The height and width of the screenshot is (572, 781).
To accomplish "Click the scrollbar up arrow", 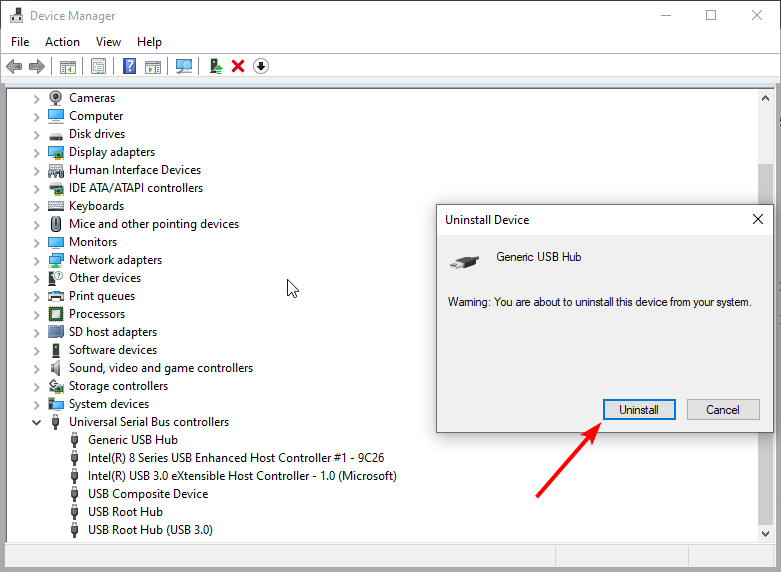I will pos(766,98).
